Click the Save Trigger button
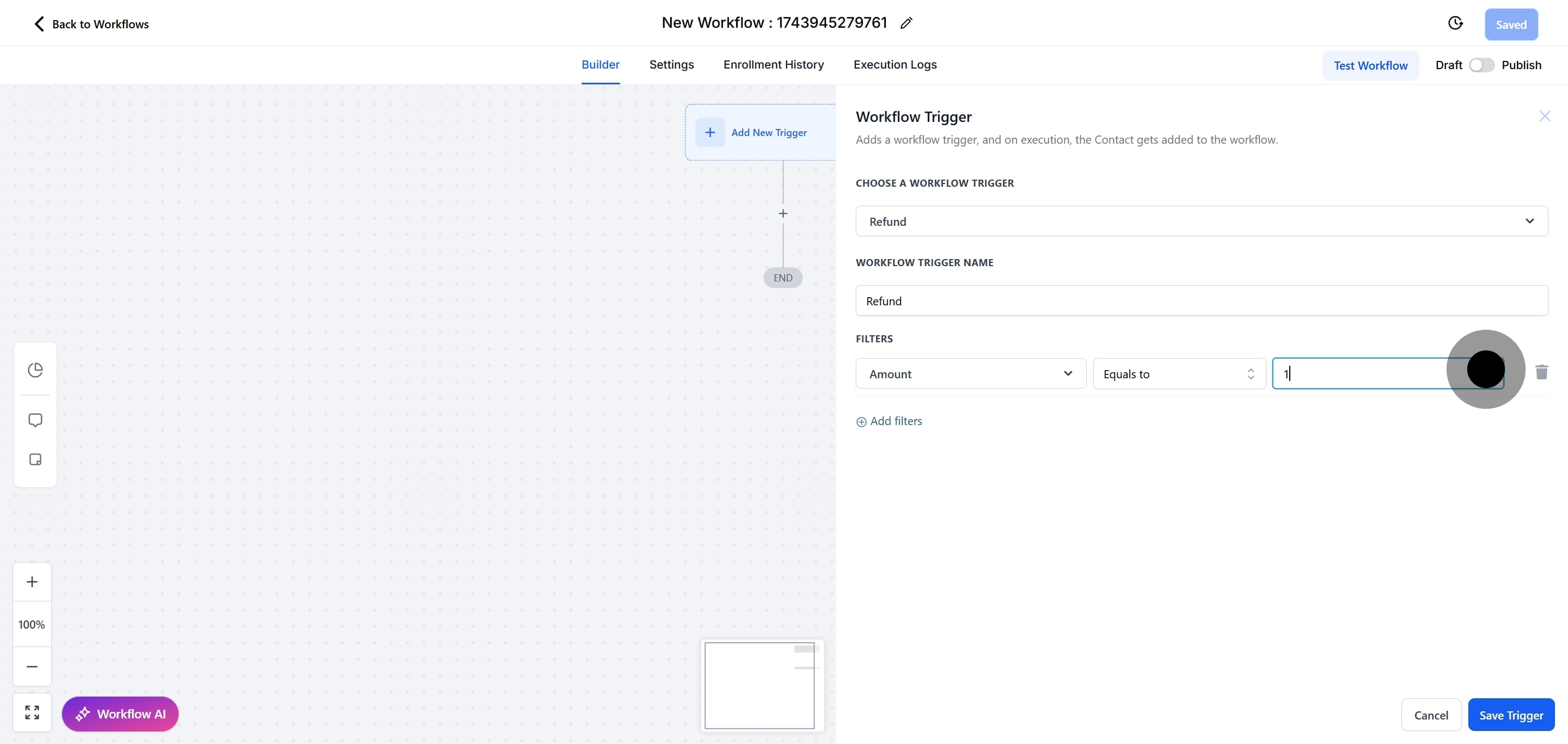This screenshot has height=744, width=1568. [x=1511, y=715]
